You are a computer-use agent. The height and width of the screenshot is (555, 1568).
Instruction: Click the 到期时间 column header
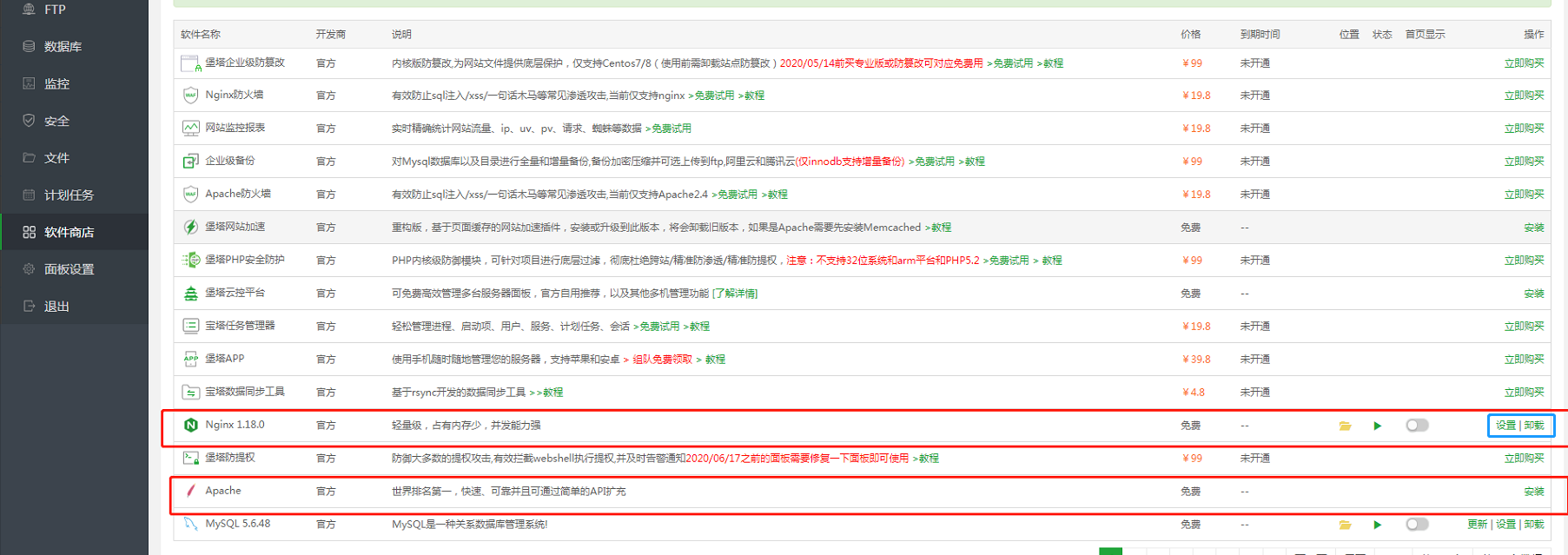coord(1260,35)
